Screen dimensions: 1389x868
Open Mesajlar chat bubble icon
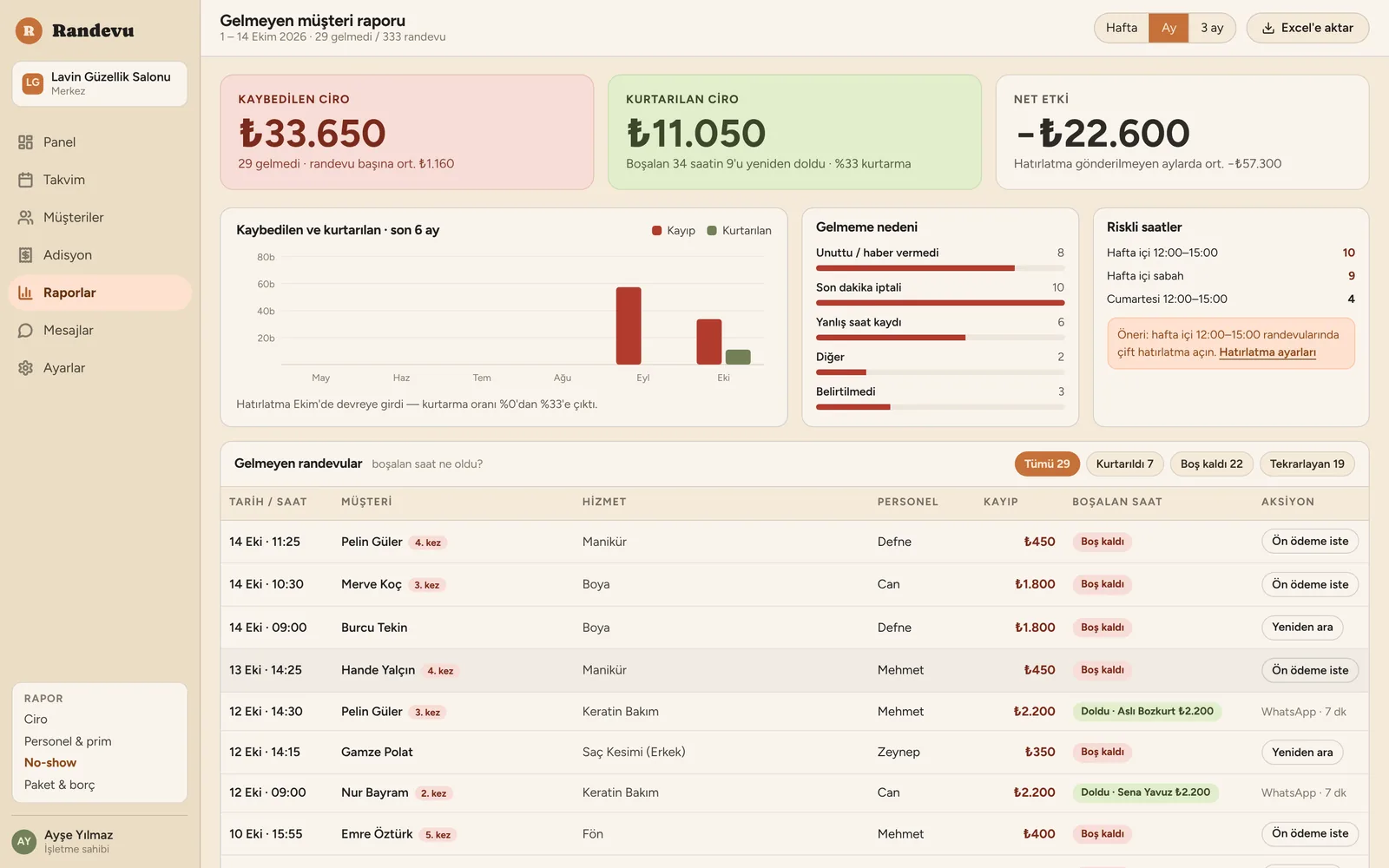click(25, 331)
